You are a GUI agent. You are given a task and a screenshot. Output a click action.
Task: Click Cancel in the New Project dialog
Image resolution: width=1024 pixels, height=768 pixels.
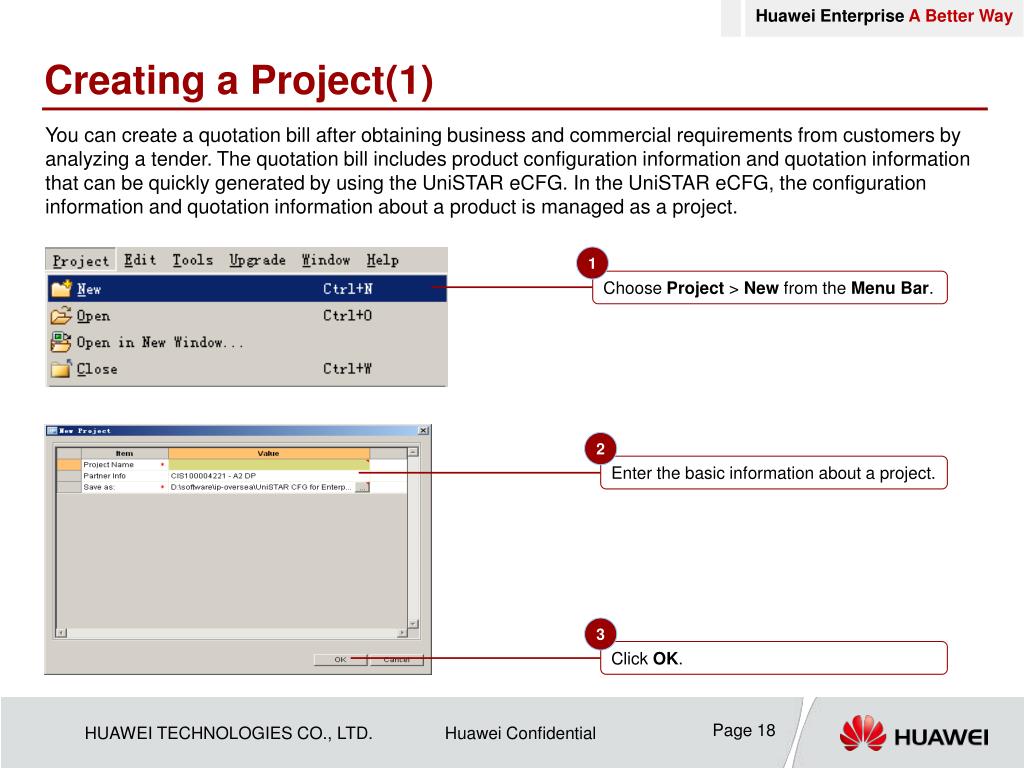(396, 660)
